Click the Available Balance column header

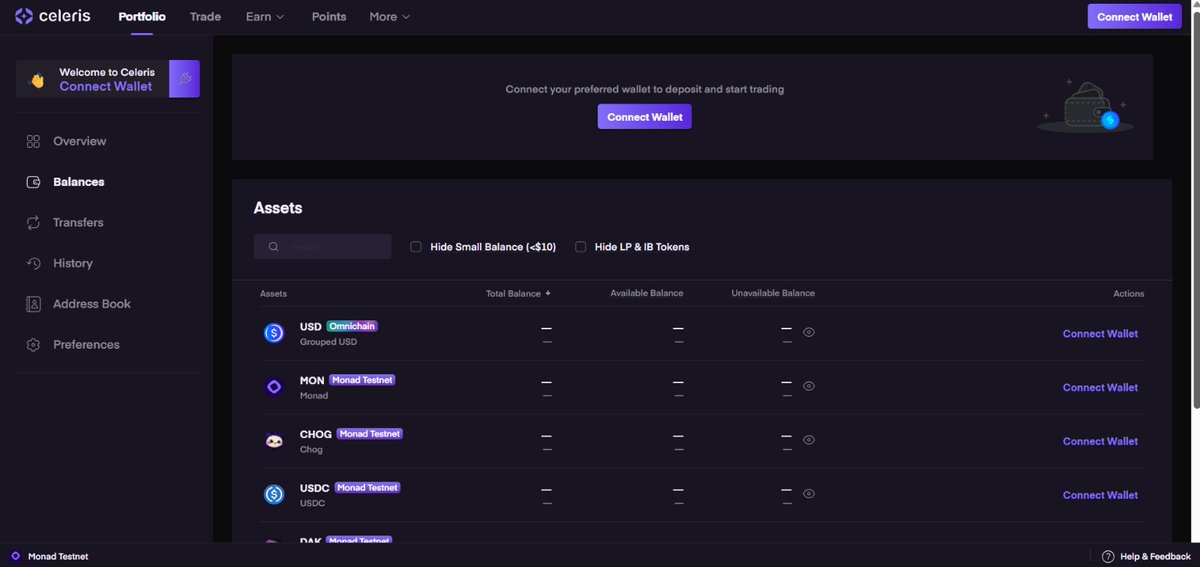(646, 293)
